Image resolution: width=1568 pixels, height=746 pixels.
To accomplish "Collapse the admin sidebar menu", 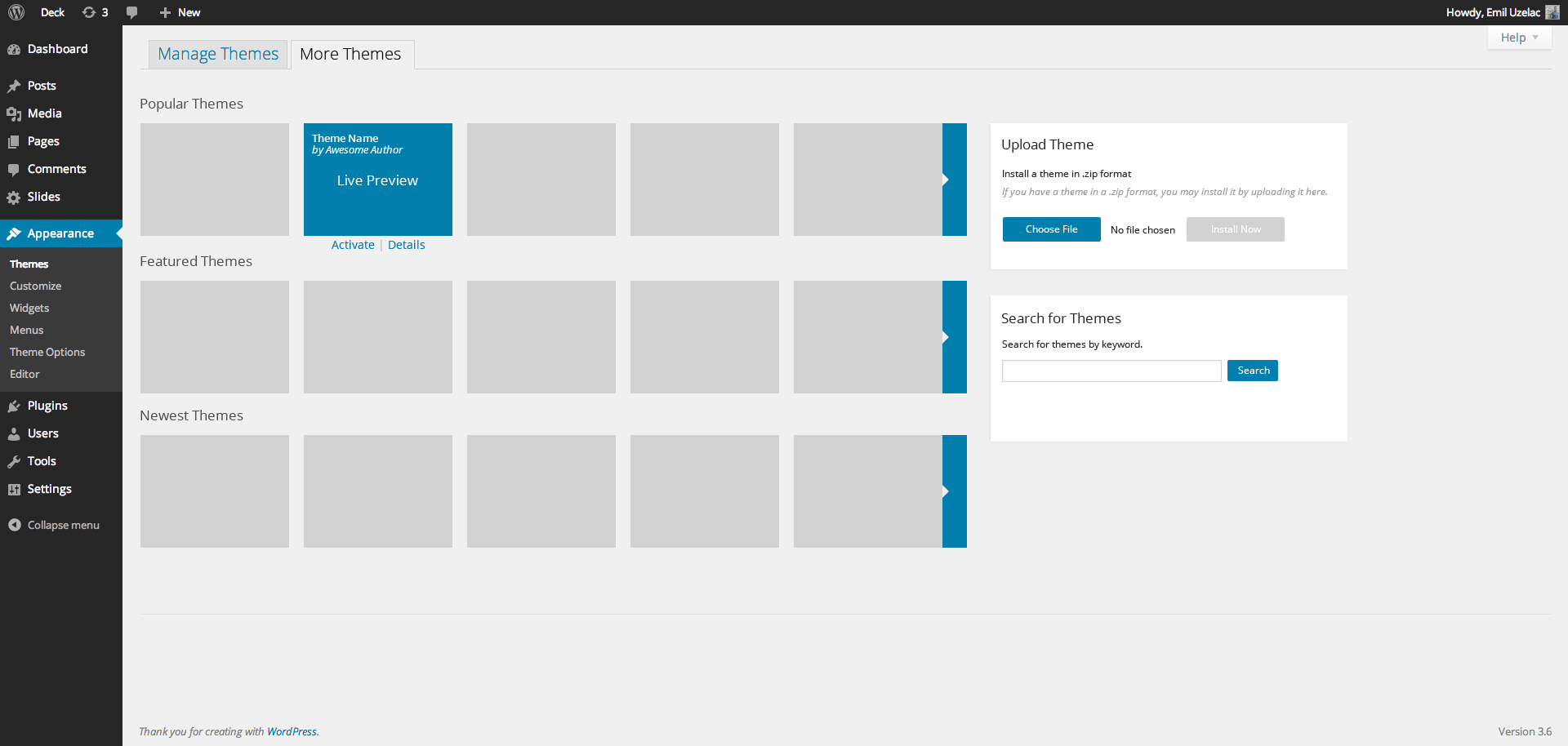I will click(54, 526).
